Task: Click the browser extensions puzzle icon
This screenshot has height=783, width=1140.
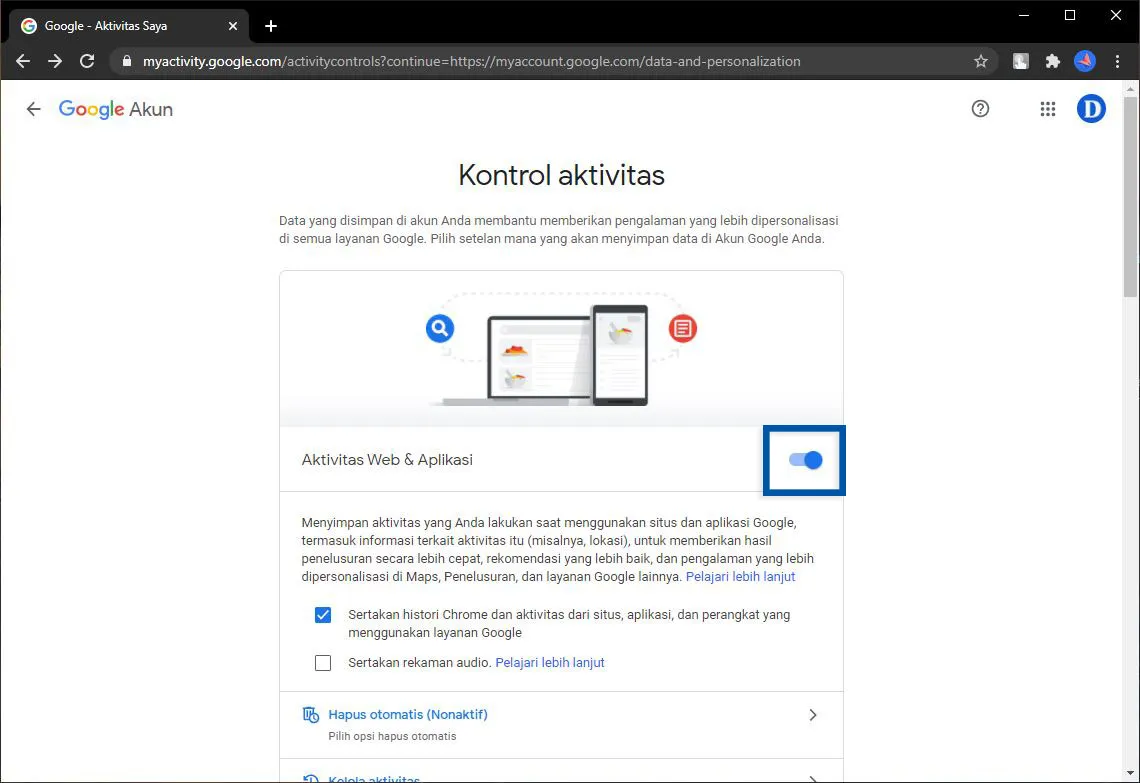Action: (1052, 61)
